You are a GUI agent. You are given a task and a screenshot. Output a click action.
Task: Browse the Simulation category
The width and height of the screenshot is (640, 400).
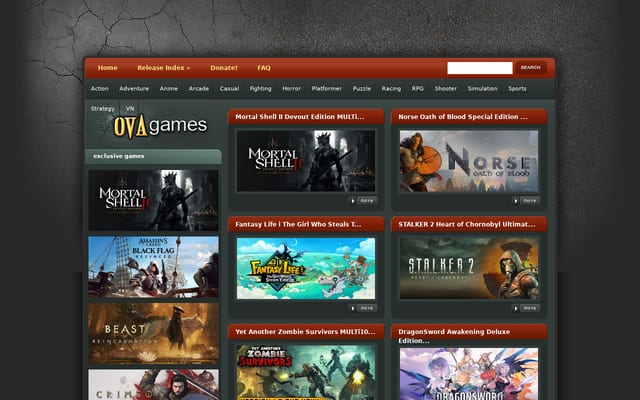[482, 89]
